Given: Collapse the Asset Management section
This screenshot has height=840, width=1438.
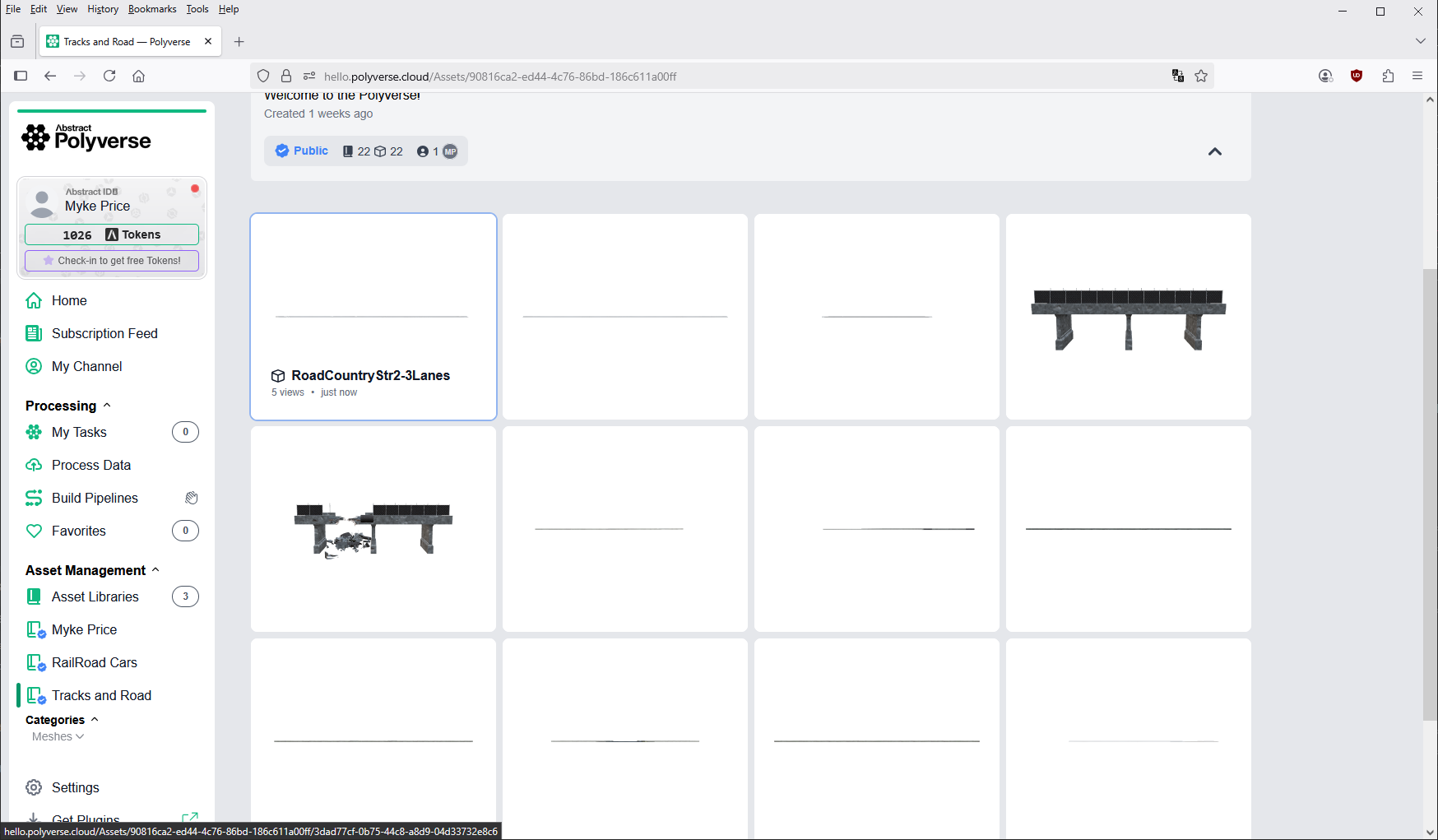Looking at the screenshot, I should pos(155,570).
